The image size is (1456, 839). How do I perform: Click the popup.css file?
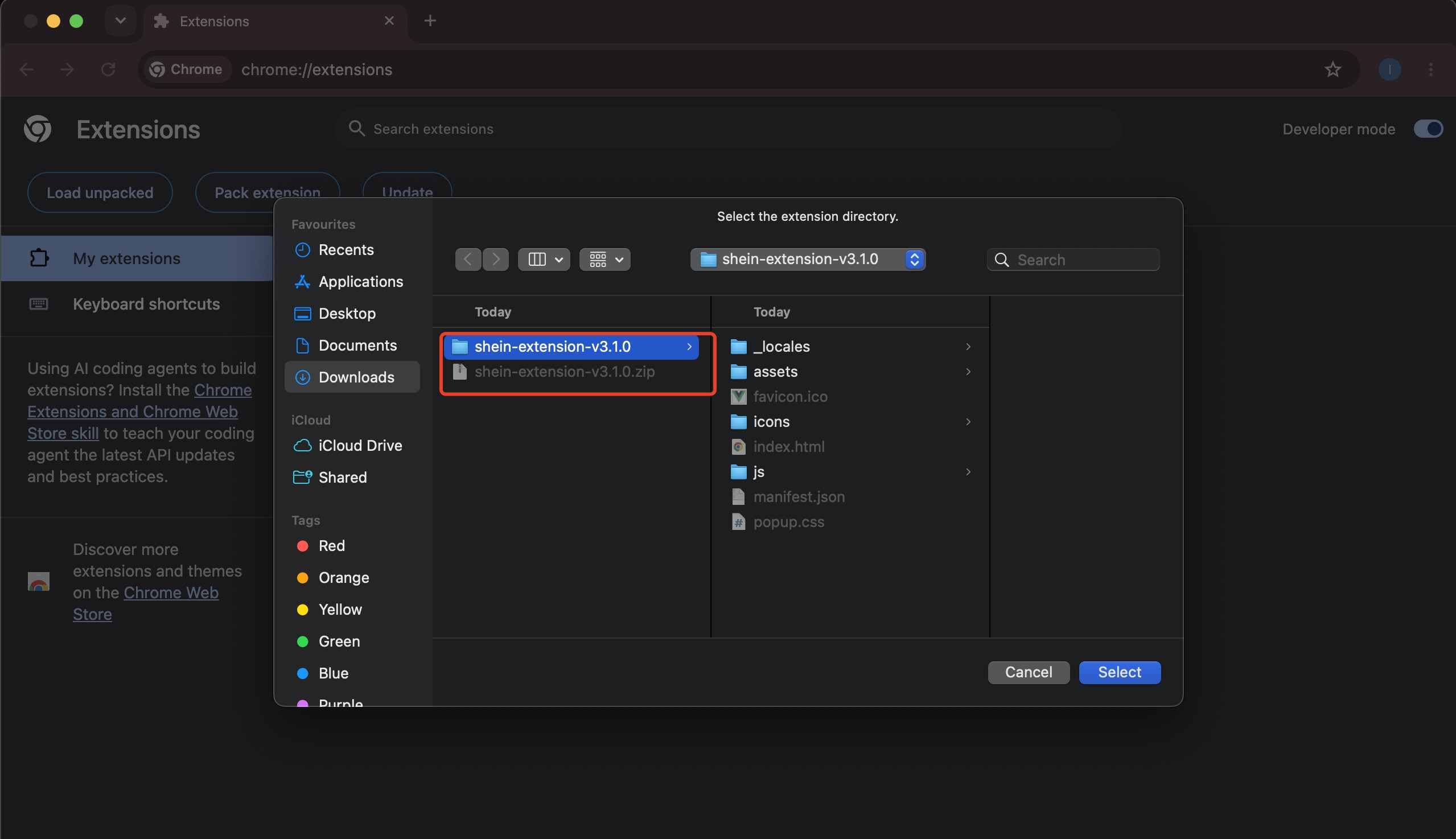852,521
